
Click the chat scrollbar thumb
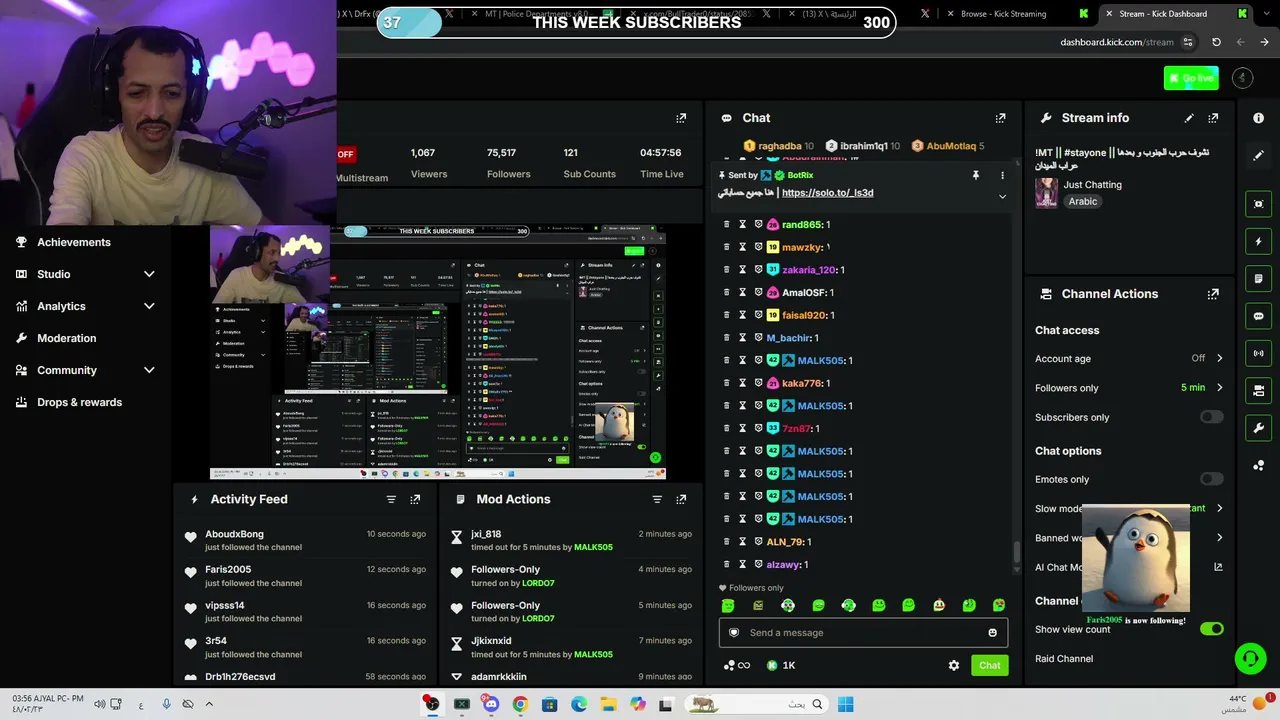click(1016, 550)
